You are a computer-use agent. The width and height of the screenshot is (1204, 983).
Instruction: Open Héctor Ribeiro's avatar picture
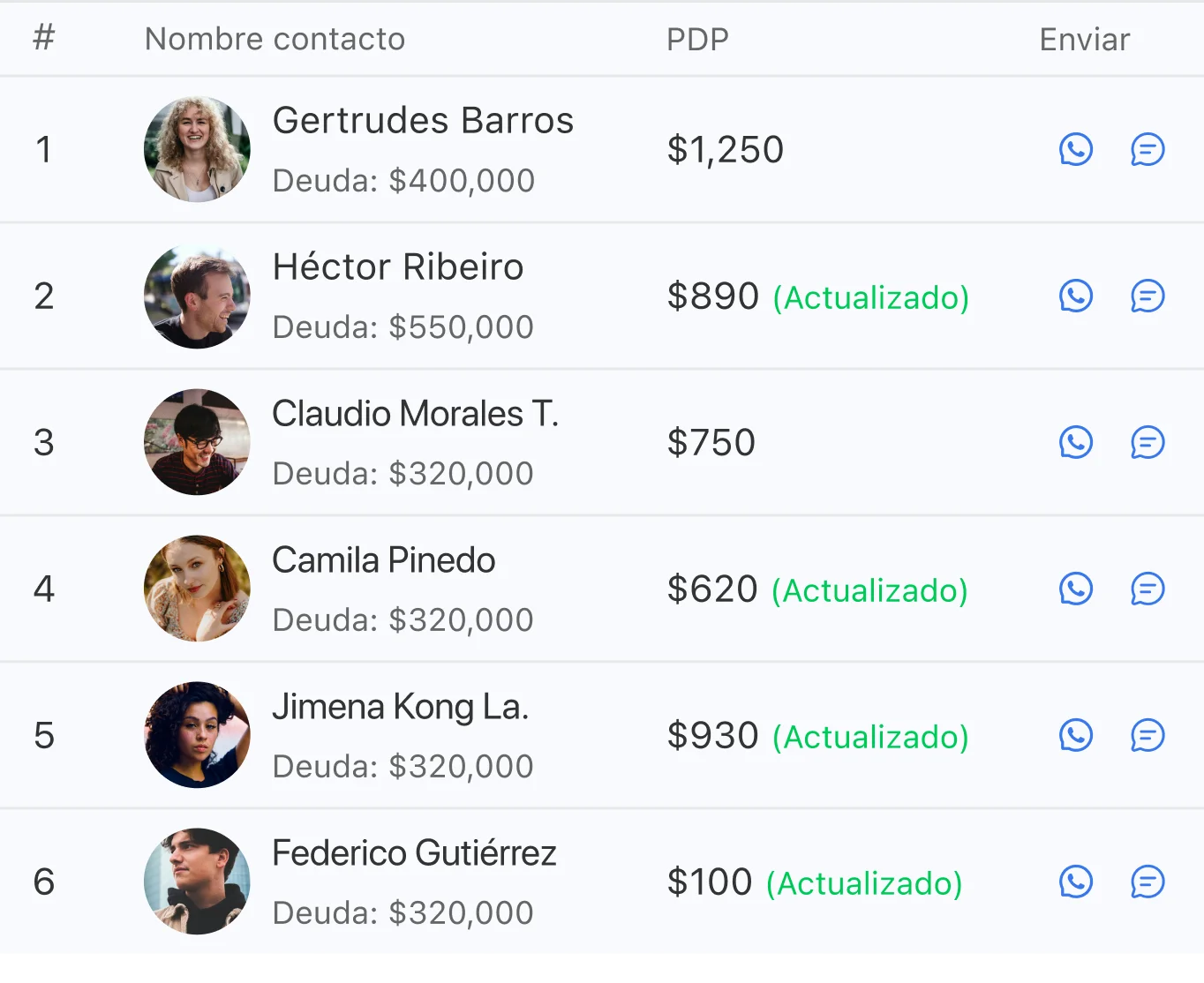click(197, 296)
